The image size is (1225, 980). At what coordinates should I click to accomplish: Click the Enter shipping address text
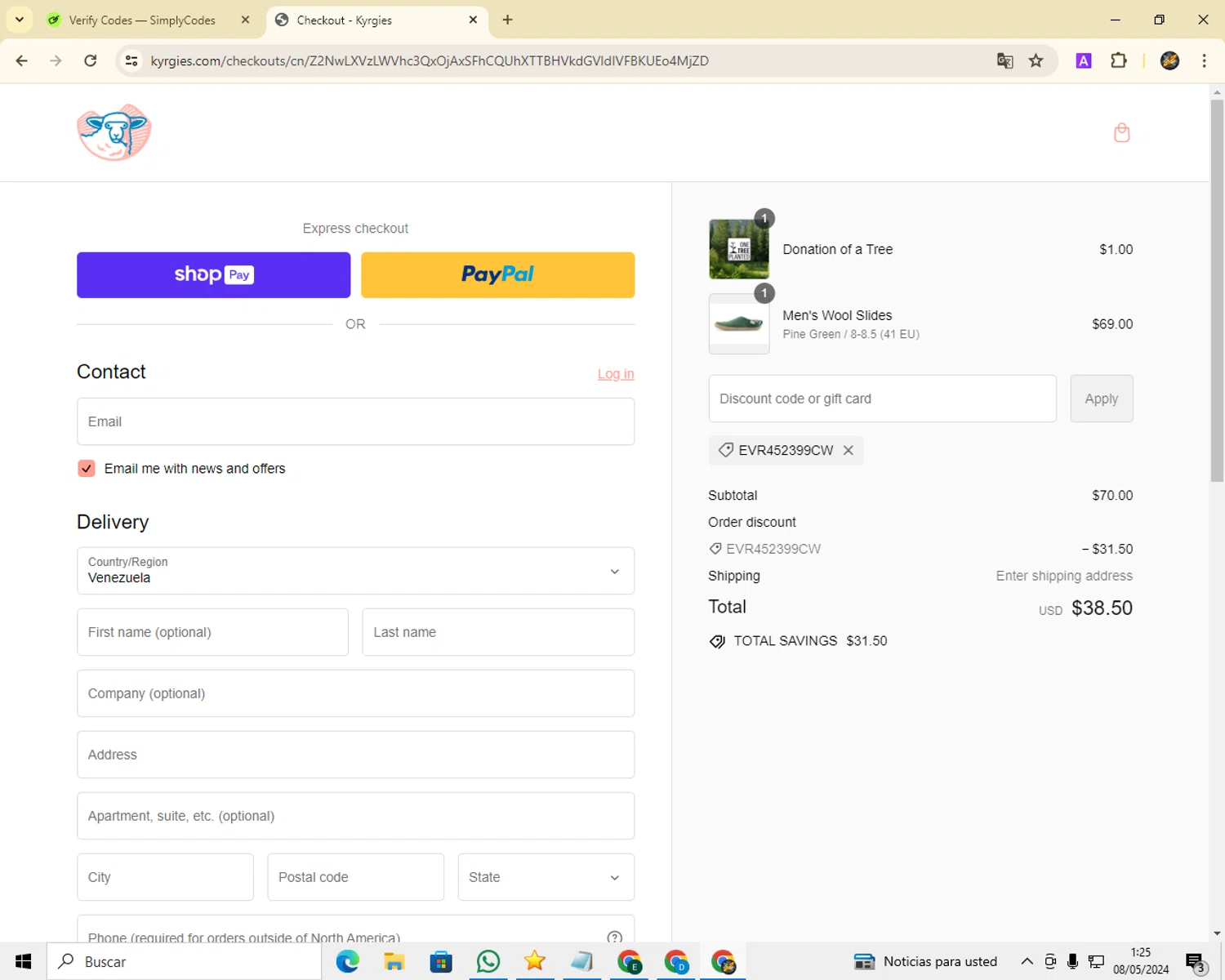click(1064, 576)
